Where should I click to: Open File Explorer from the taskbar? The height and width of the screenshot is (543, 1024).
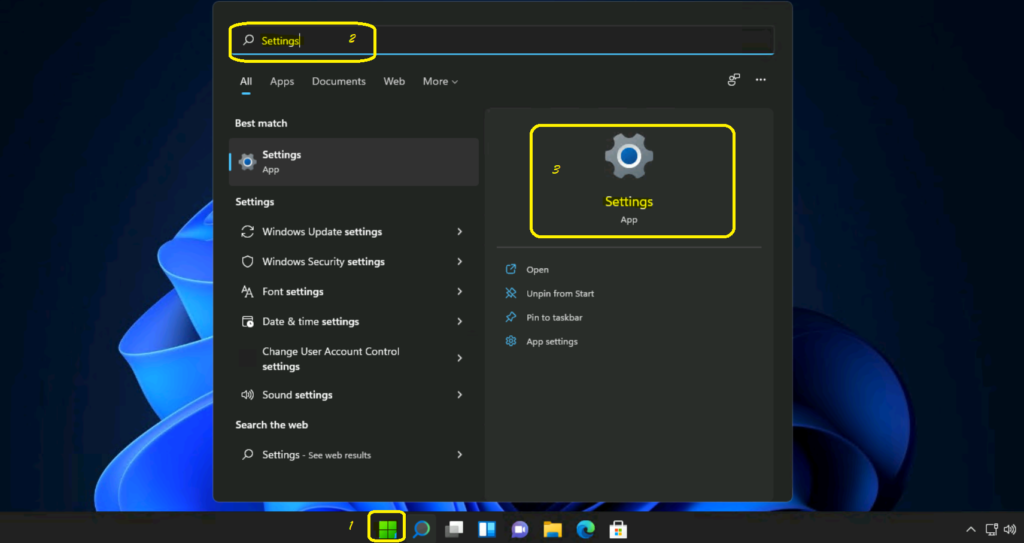552,529
